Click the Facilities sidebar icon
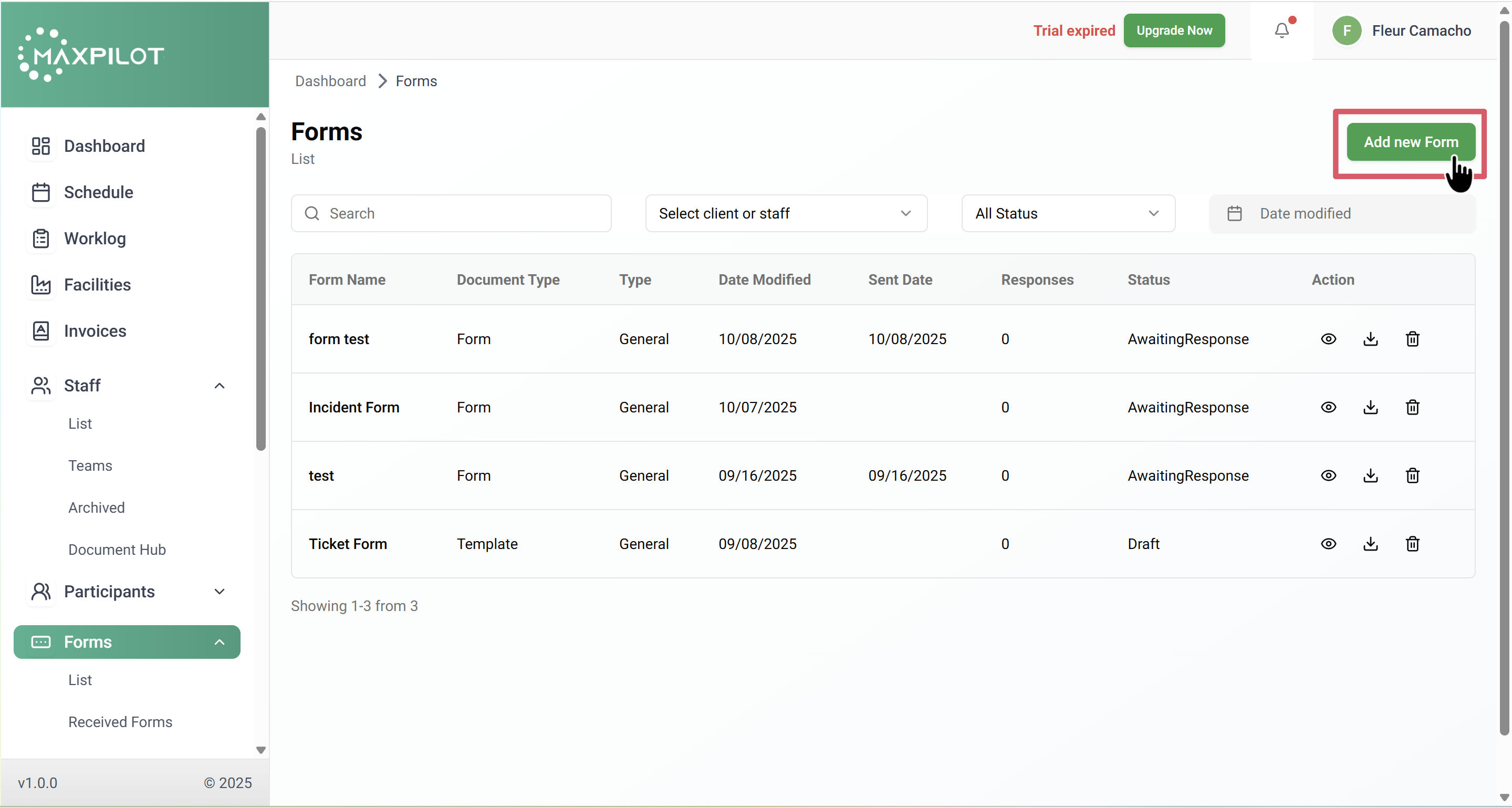The width and height of the screenshot is (1512, 808). tap(40, 285)
